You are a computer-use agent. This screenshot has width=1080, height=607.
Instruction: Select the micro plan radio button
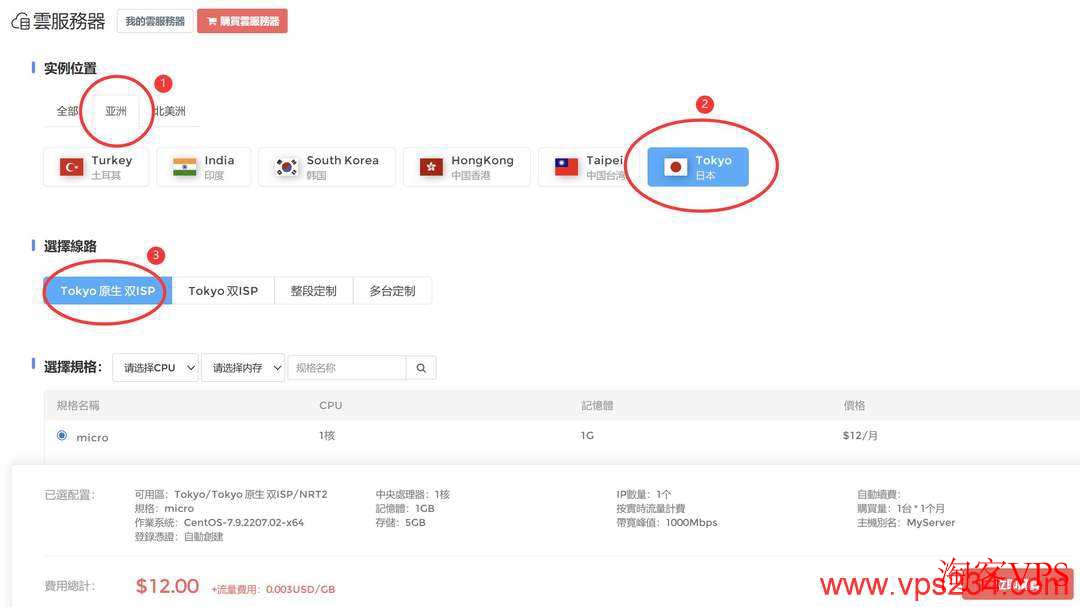coord(60,436)
